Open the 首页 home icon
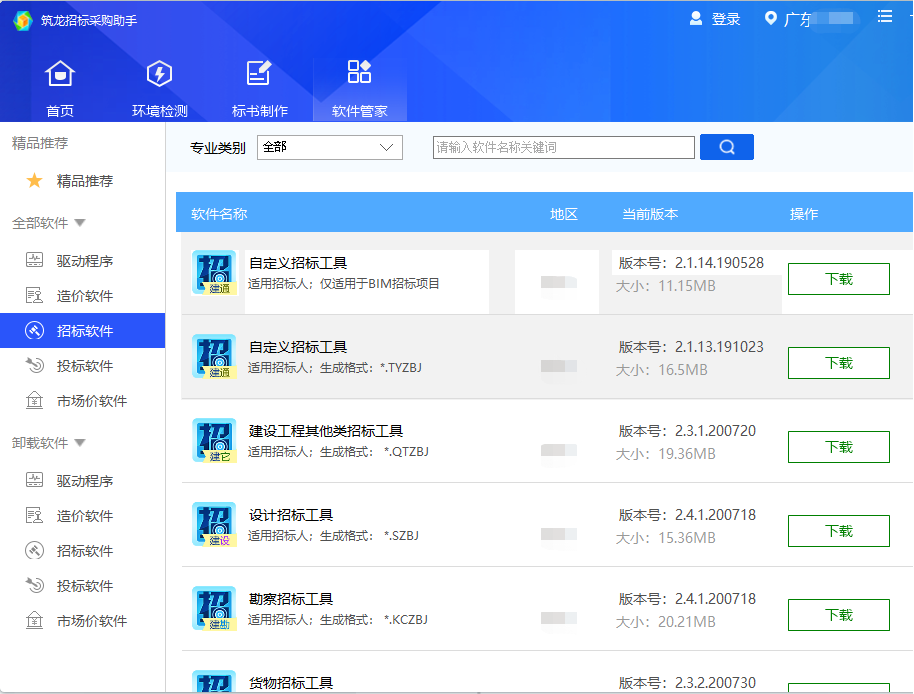Image resolution: width=914 pixels, height=694 pixels. [x=60, y=74]
